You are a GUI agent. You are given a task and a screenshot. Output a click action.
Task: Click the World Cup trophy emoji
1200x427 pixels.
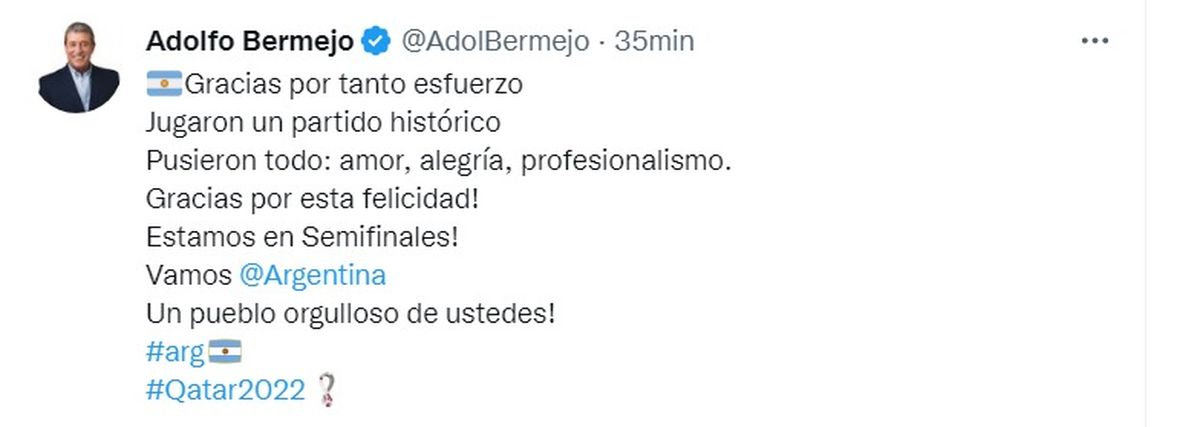click(x=326, y=390)
